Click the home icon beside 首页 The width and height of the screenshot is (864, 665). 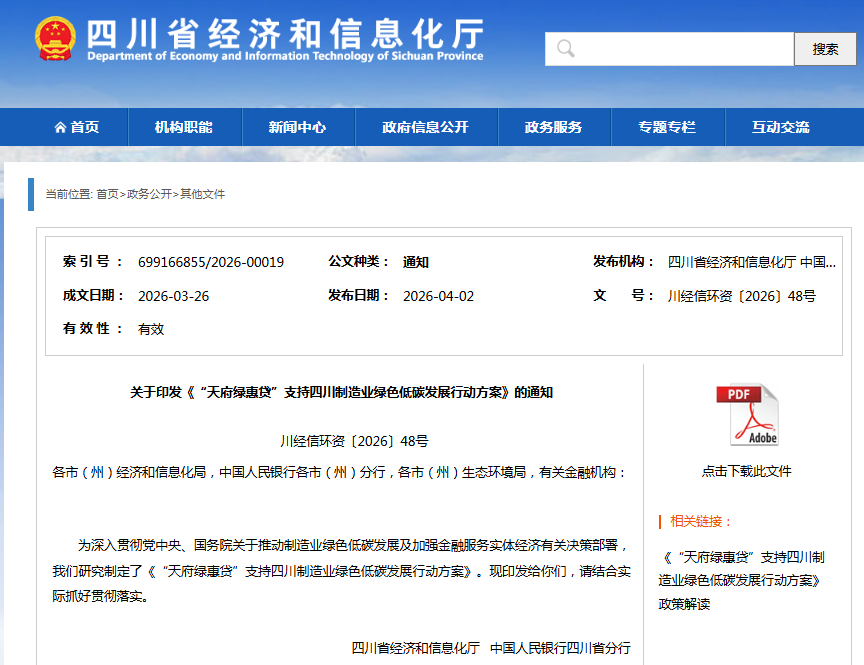point(59,128)
